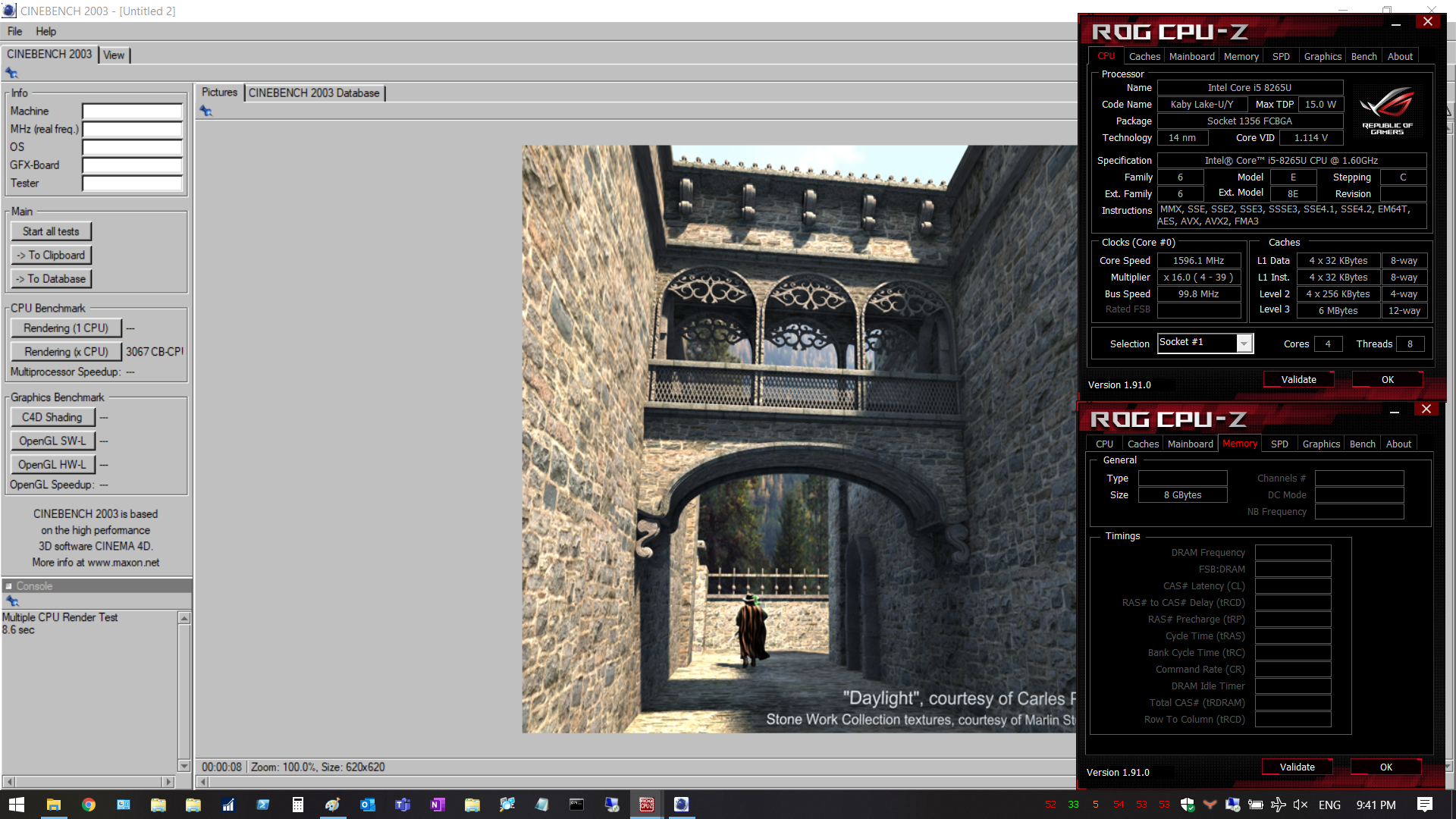The width and height of the screenshot is (1456, 819).
Task: Click the pin icon in the Console panel
Action: click(12, 601)
